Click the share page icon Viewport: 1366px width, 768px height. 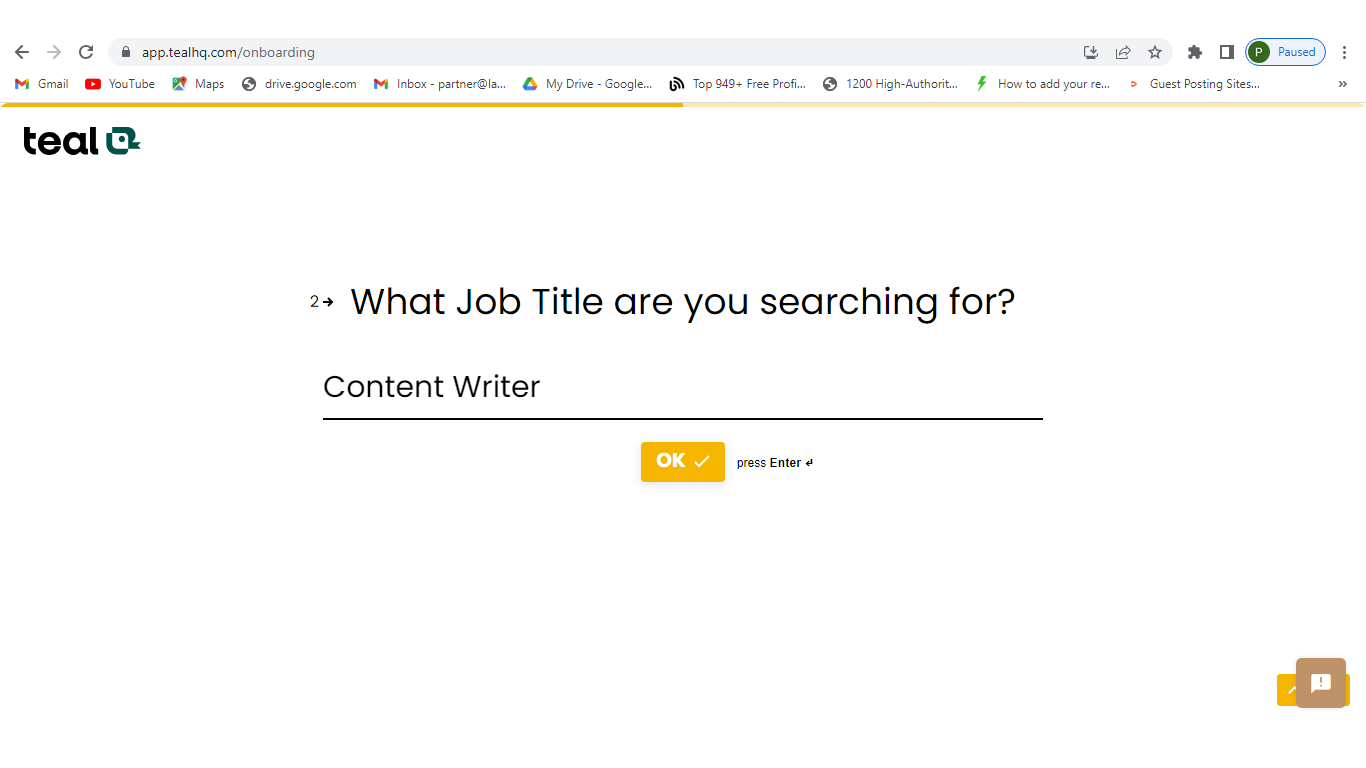click(x=1123, y=52)
